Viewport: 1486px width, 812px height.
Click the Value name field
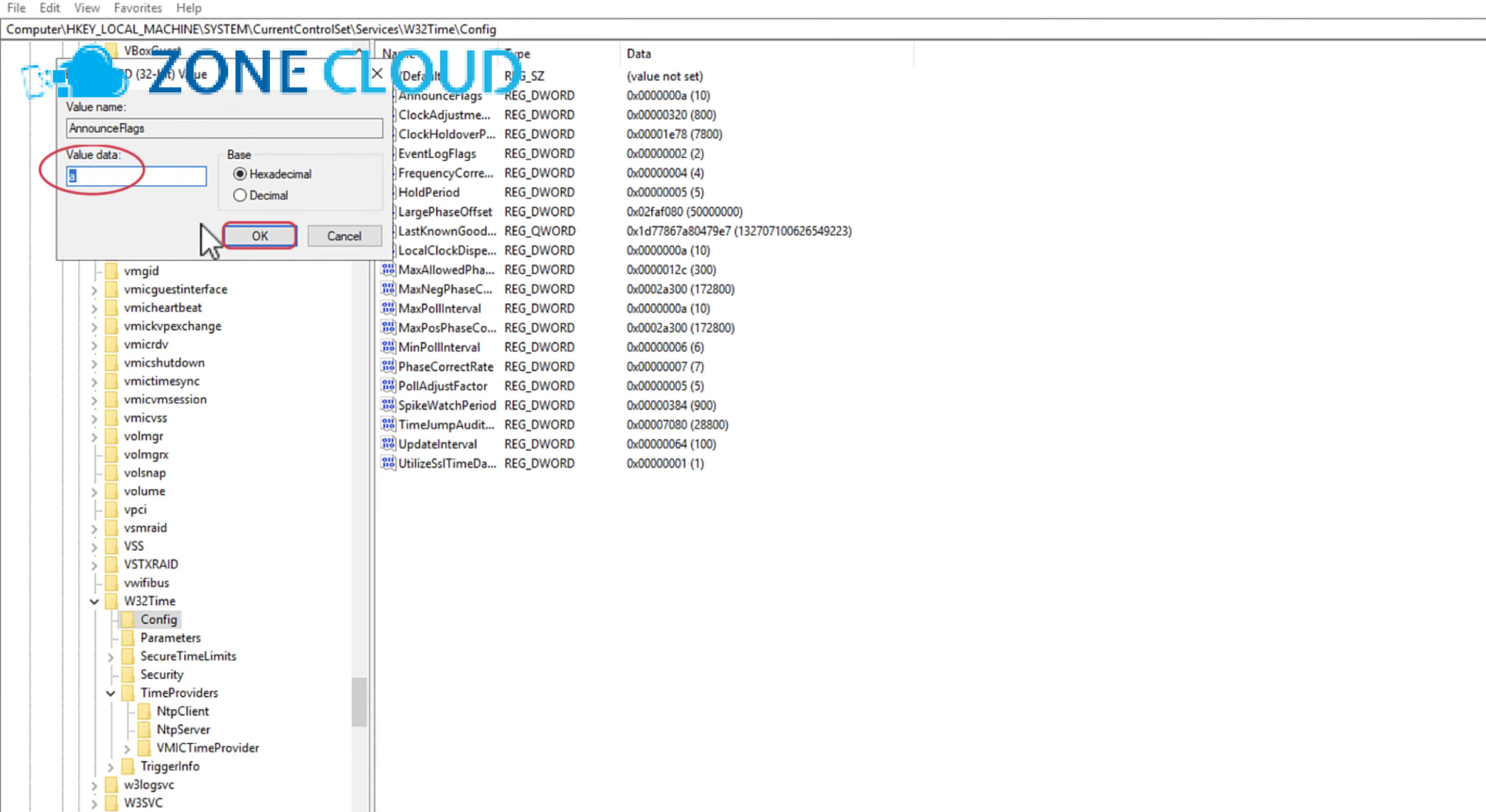pos(224,128)
